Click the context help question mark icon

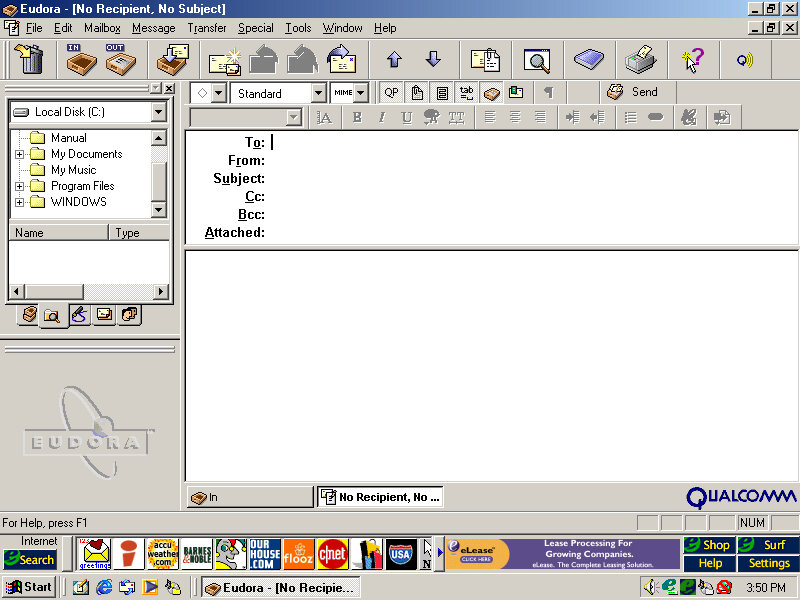(692, 60)
